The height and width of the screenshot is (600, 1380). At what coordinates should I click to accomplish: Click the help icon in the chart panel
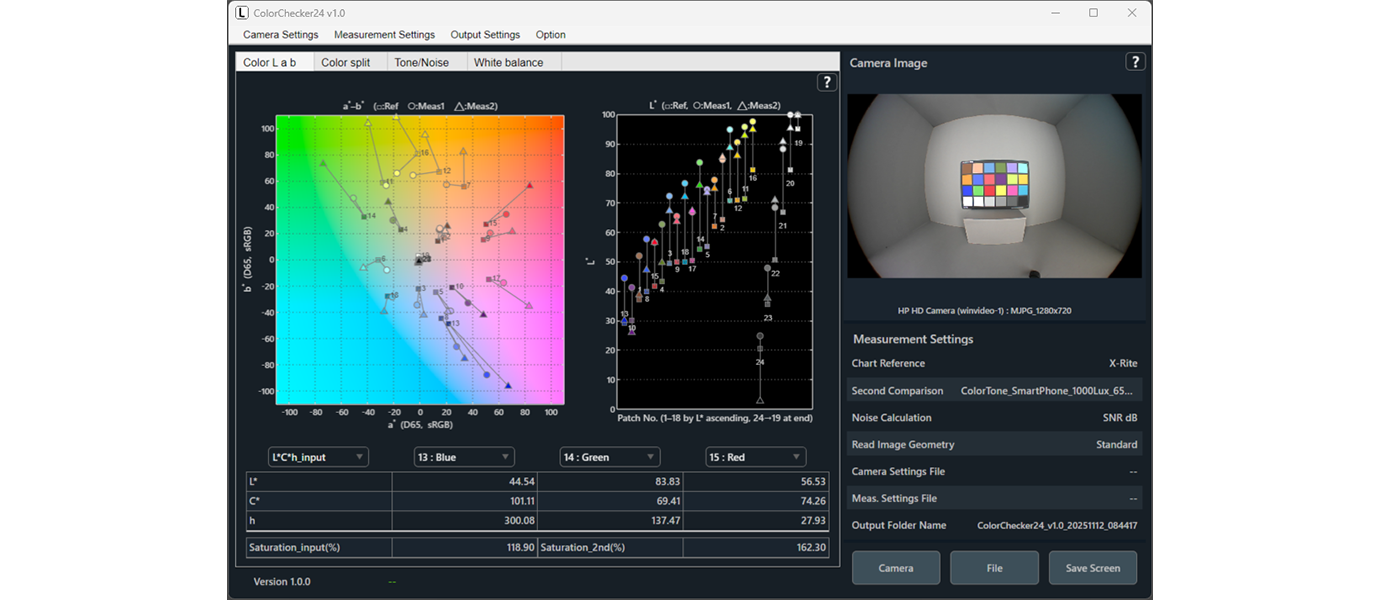827,83
